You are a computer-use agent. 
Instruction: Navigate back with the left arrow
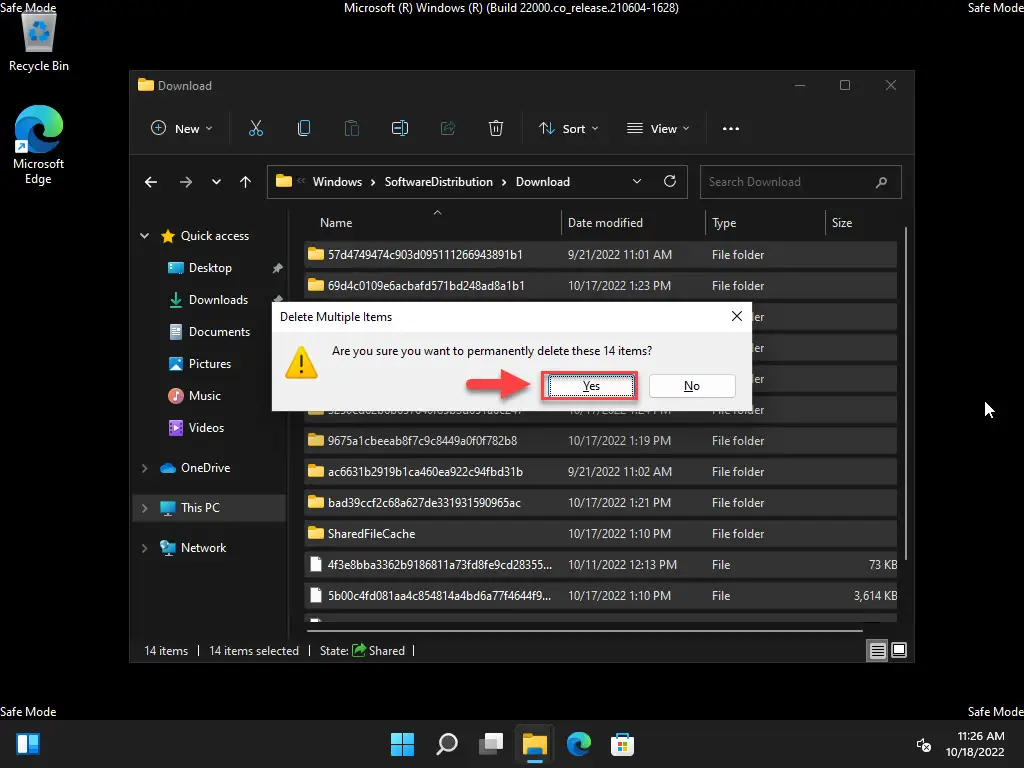[151, 182]
